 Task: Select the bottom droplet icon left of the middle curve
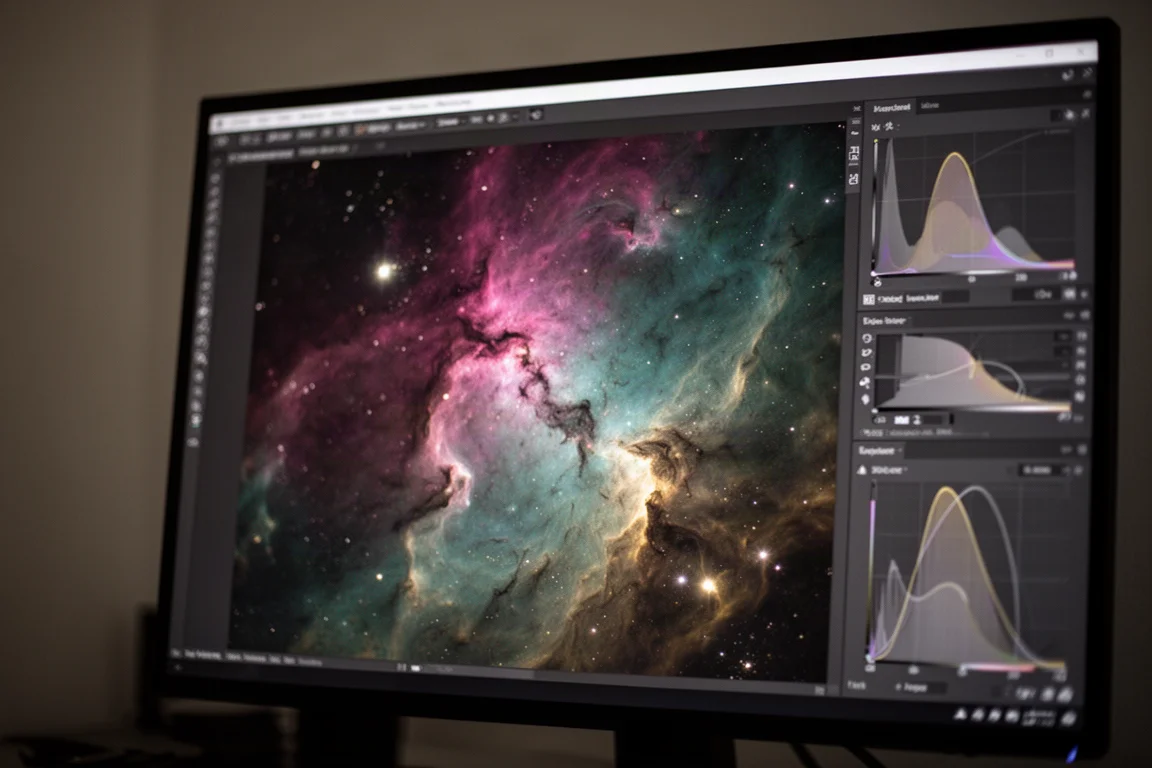click(865, 400)
